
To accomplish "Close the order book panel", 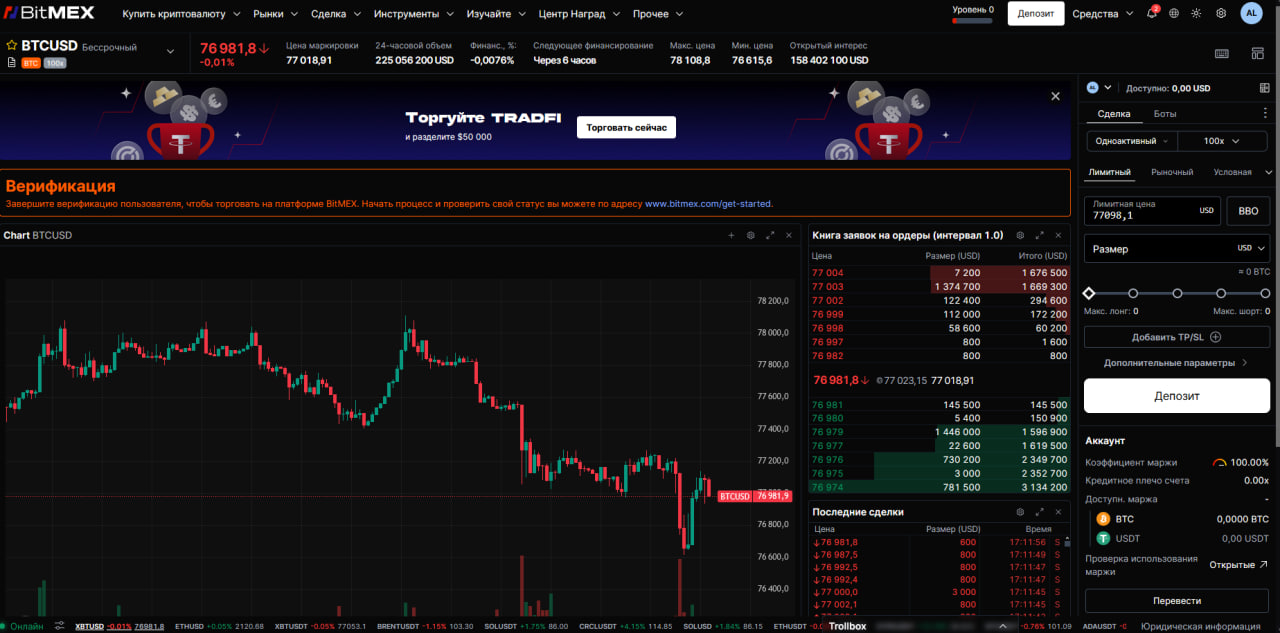I will click(1059, 235).
